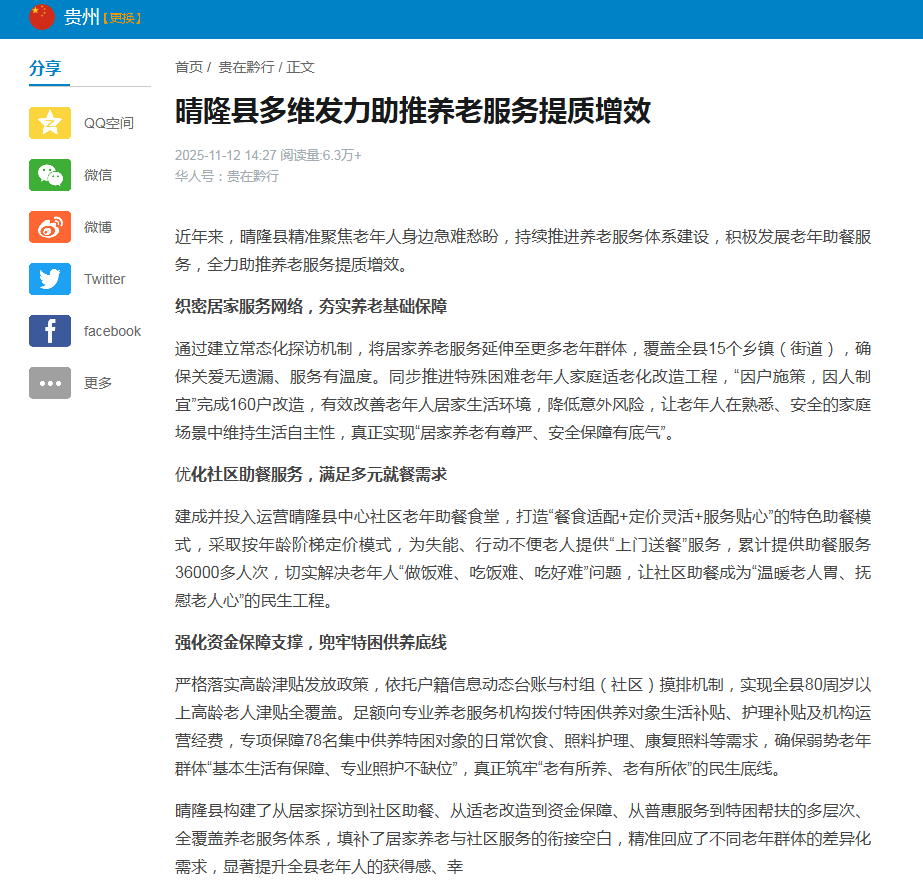Open the 贵在黔行 breadcrumb link
The height and width of the screenshot is (885, 923).
click(x=249, y=67)
